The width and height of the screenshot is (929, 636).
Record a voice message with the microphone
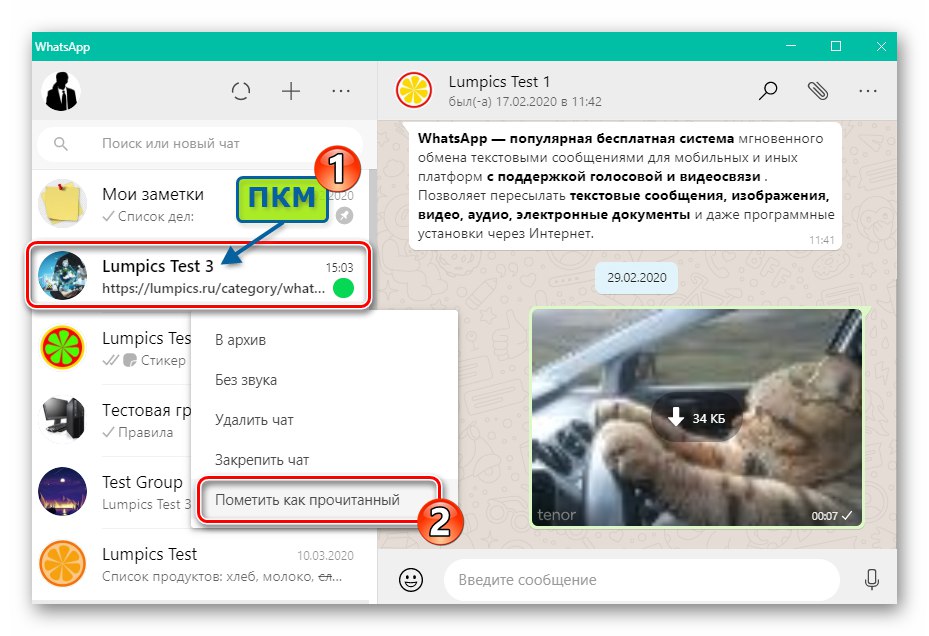click(871, 579)
